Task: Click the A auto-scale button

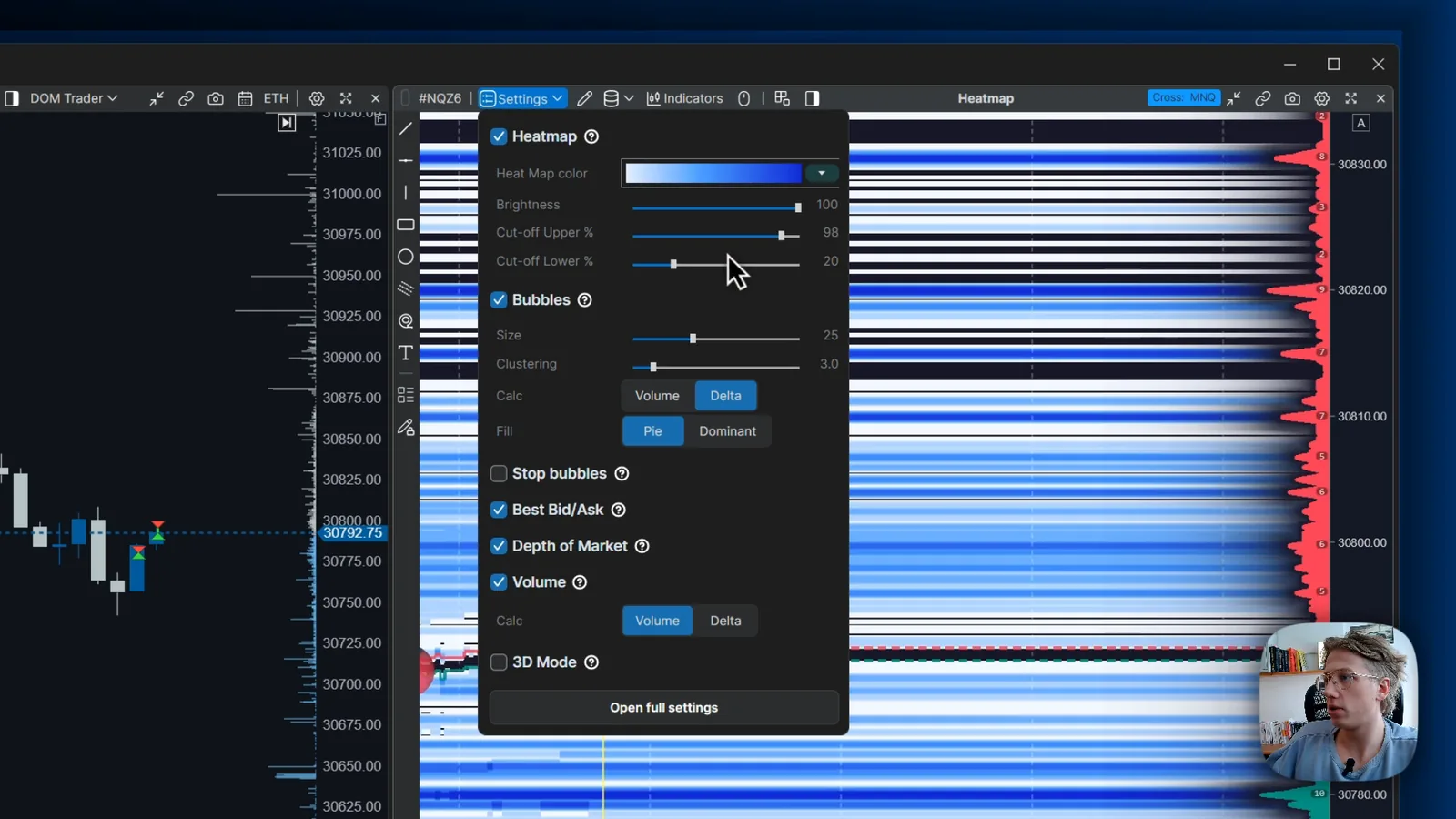Action: click(1360, 123)
